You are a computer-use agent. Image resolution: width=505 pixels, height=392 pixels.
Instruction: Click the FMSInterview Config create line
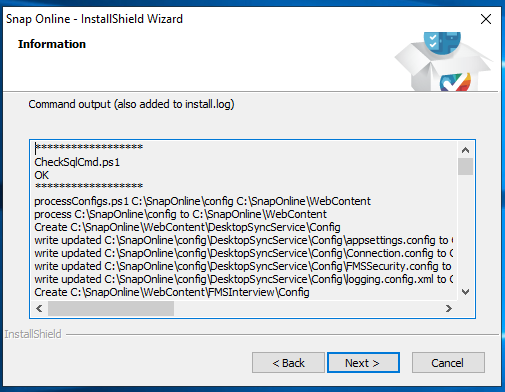[x=172, y=292]
